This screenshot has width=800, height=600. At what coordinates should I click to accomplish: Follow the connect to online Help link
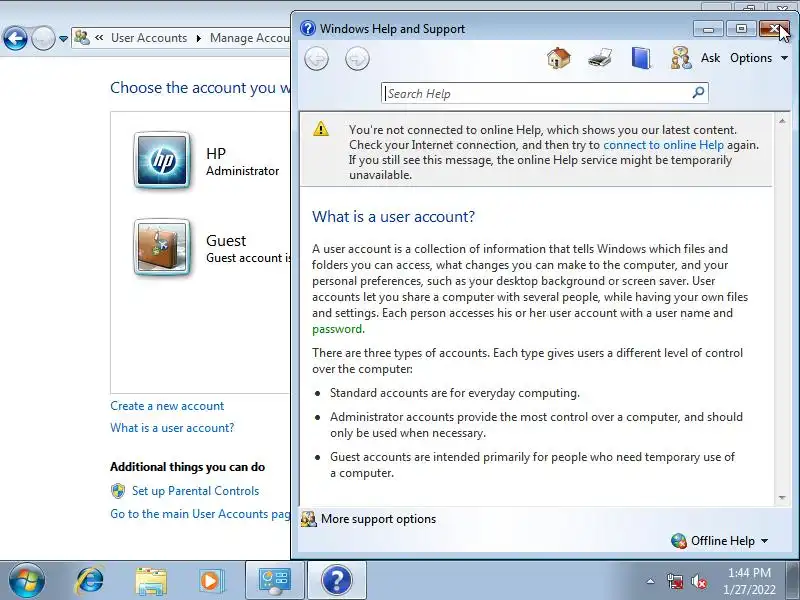pyautogui.click(x=663, y=145)
